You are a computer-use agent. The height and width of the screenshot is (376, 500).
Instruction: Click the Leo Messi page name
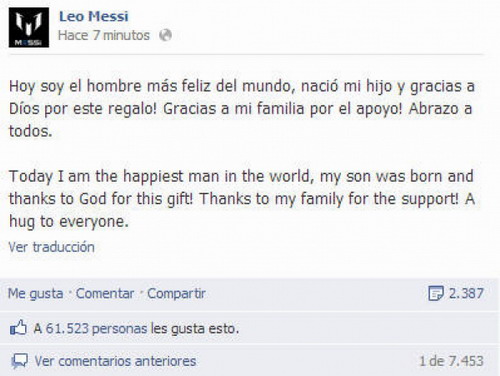coord(94,16)
